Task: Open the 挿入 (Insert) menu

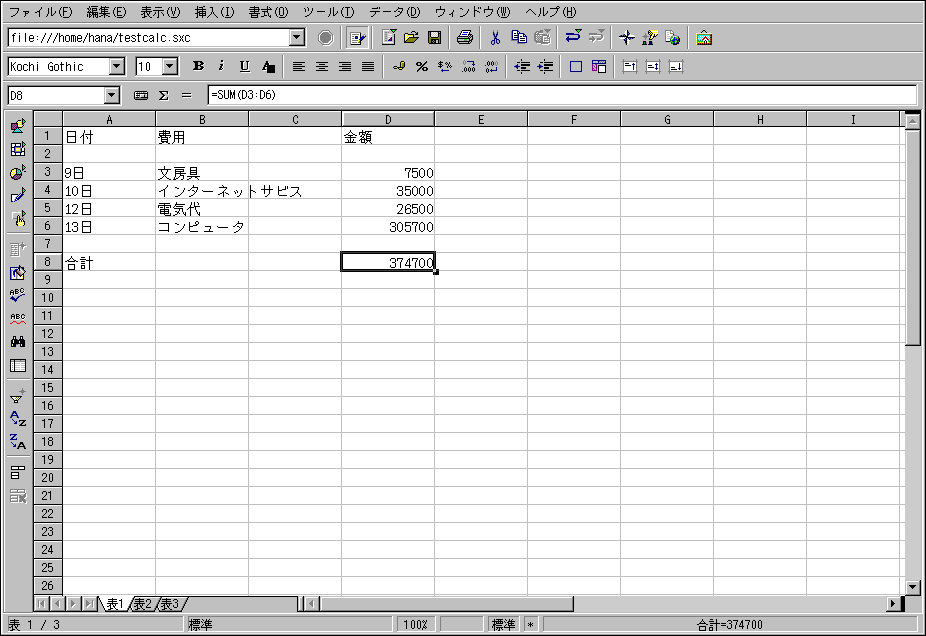Action: 214,12
